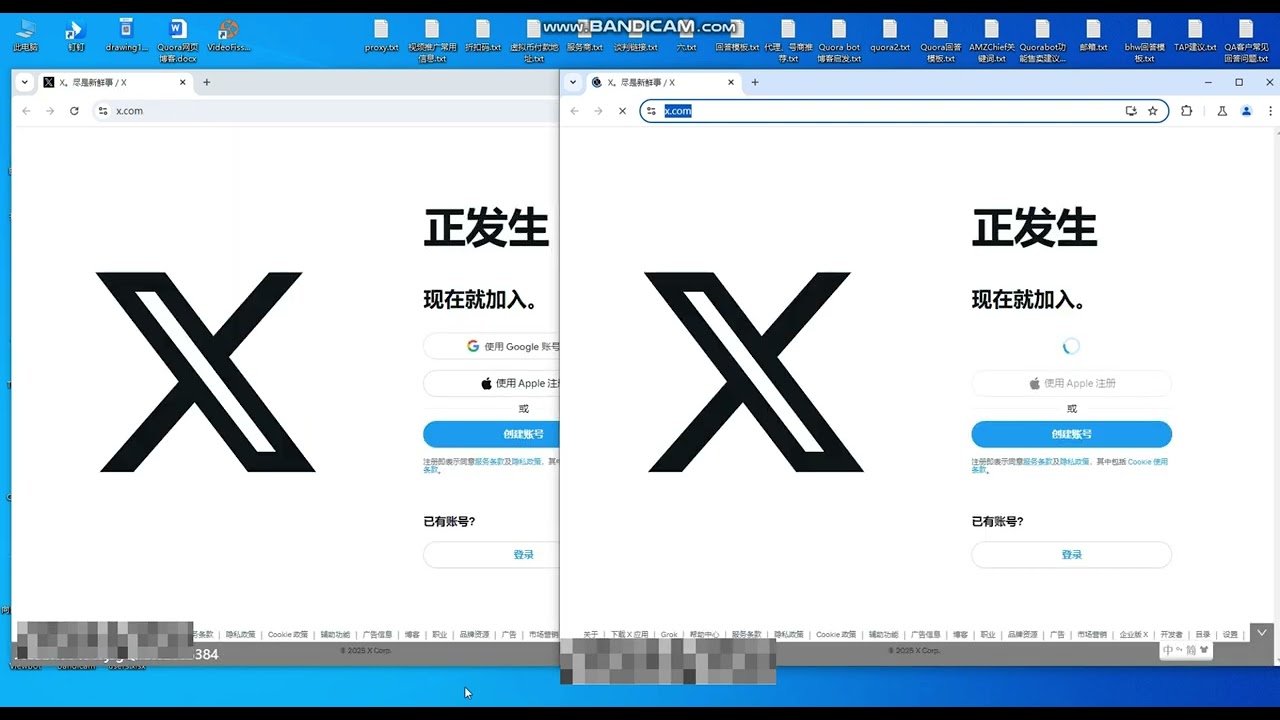Click 创建账号 button in left window
This screenshot has height=720, width=1280.
tap(491, 434)
